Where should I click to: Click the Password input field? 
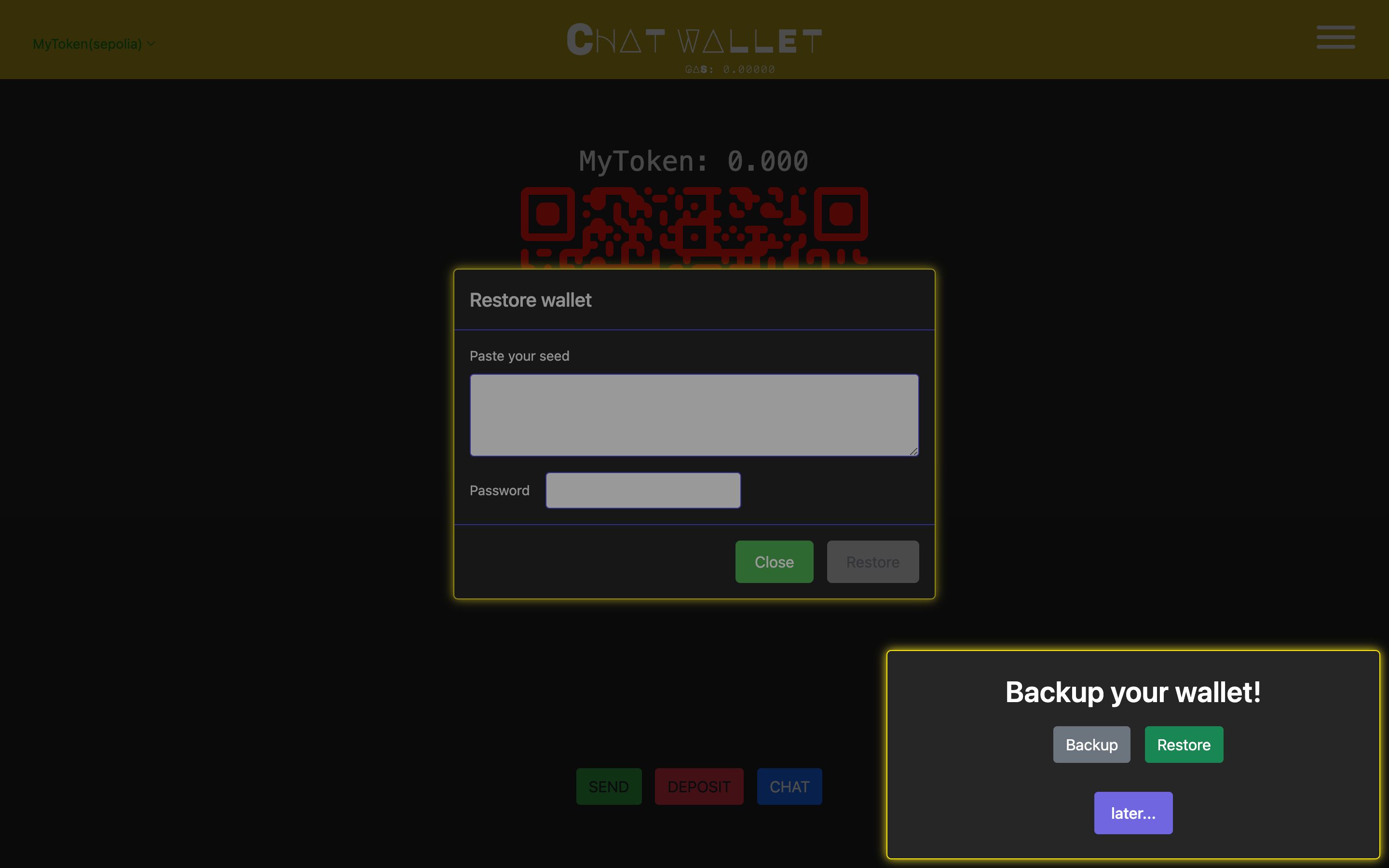tap(644, 490)
